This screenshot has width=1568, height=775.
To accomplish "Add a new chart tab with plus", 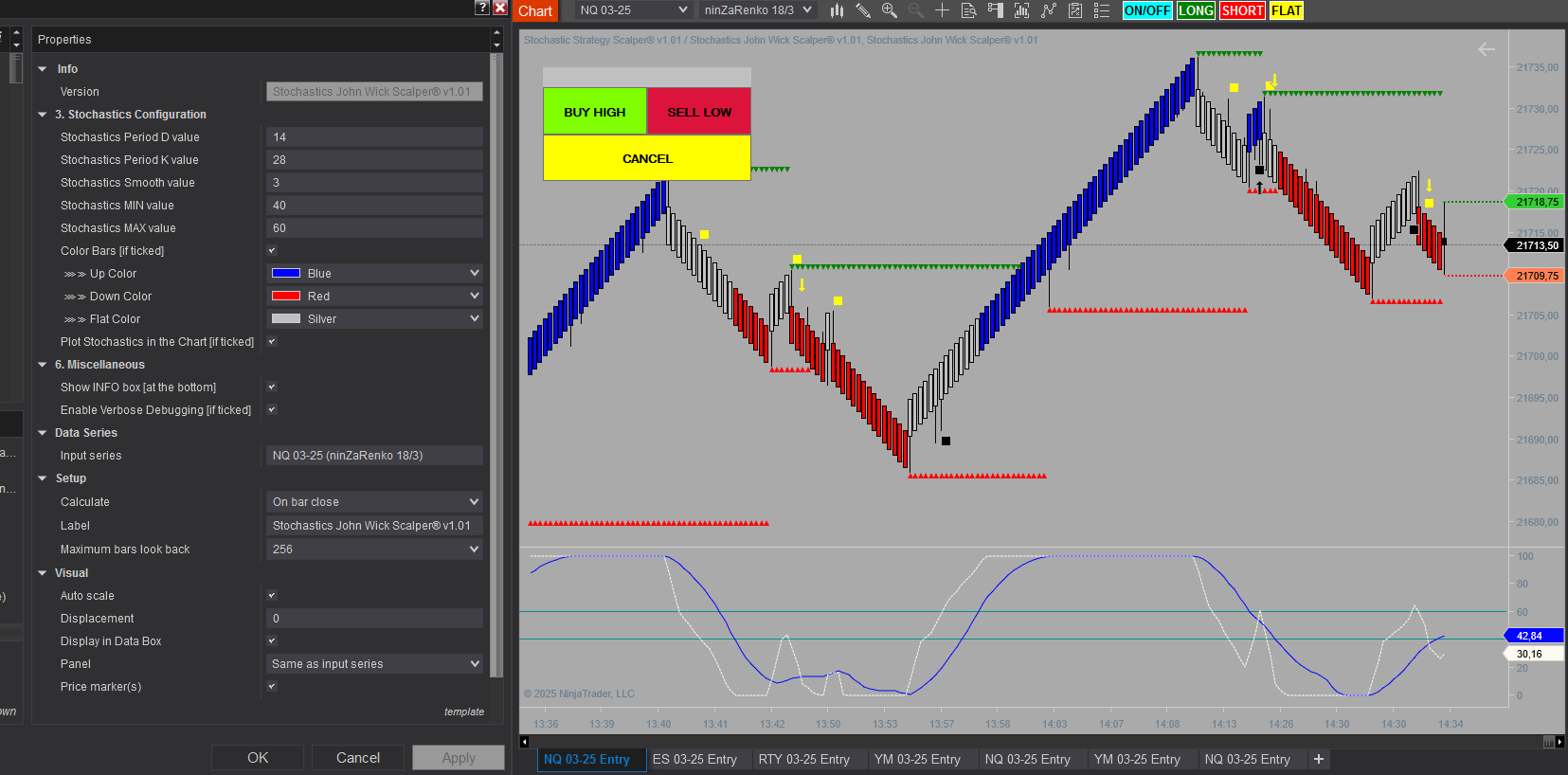I will tap(1318, 759).
